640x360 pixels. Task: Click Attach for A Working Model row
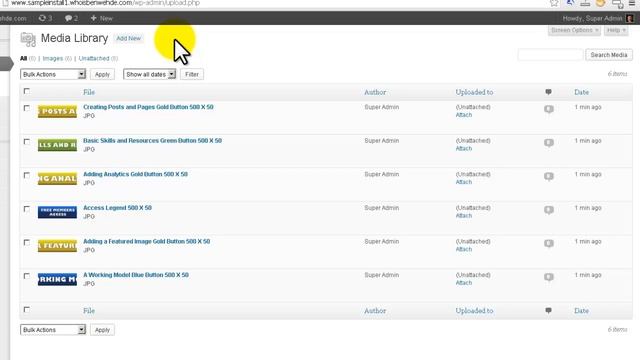click(x=464, y=283)
